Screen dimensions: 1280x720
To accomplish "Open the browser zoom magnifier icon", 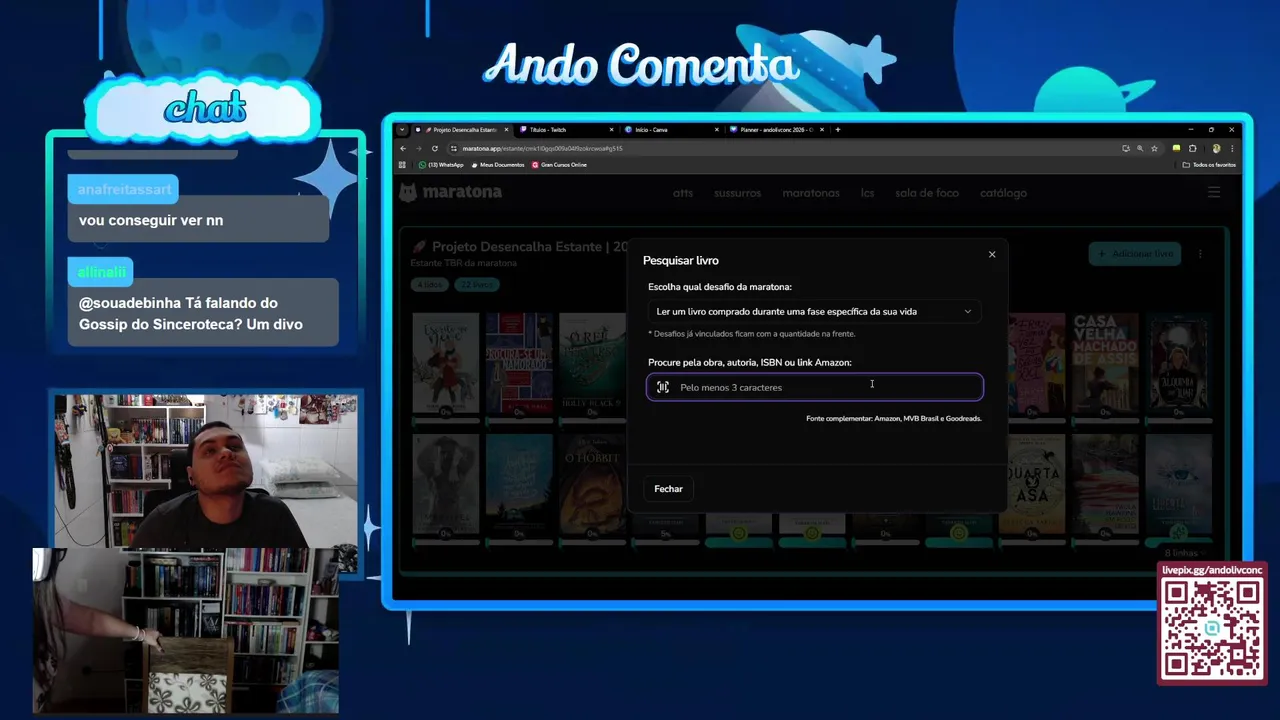I will point(1139,148).
